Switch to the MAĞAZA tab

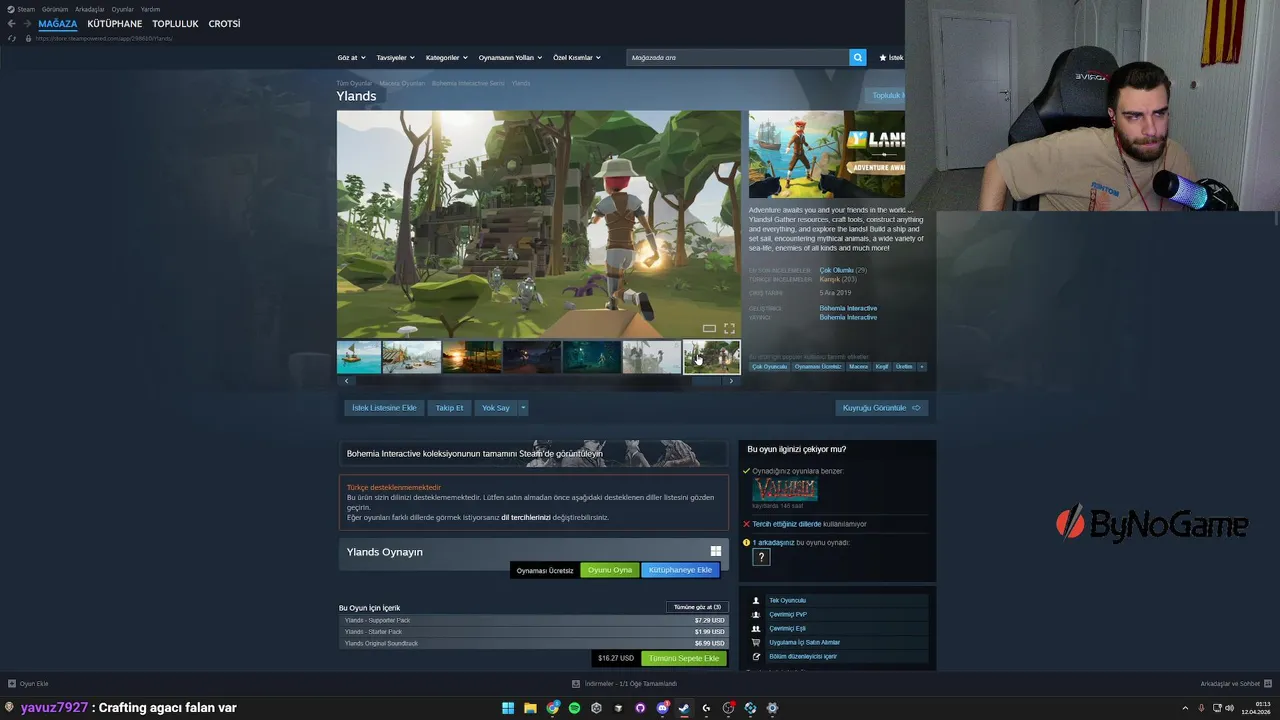[x=58, y=24]
